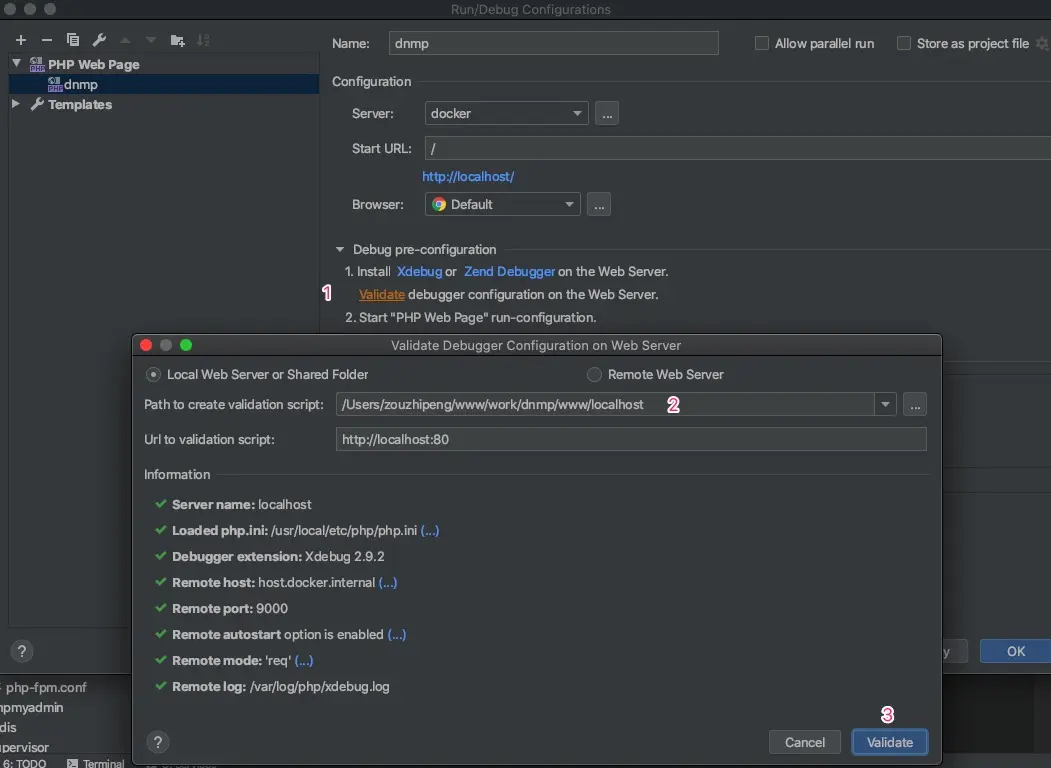1051x768 pixels.
Task: Show details for Loaded php.ini
Action: 430,530
